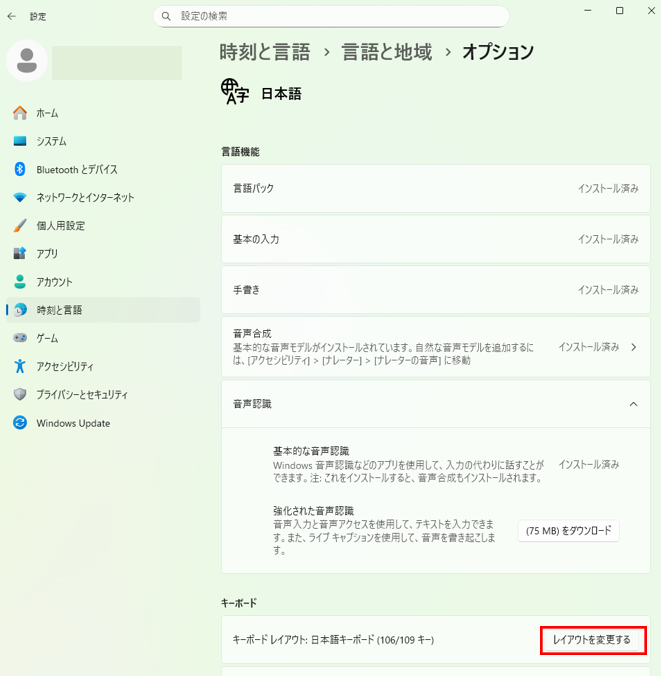Go to 時刻と言語 breadcrumb link
The height and width of the screenshot is (676, 661).
coord(264,52)
